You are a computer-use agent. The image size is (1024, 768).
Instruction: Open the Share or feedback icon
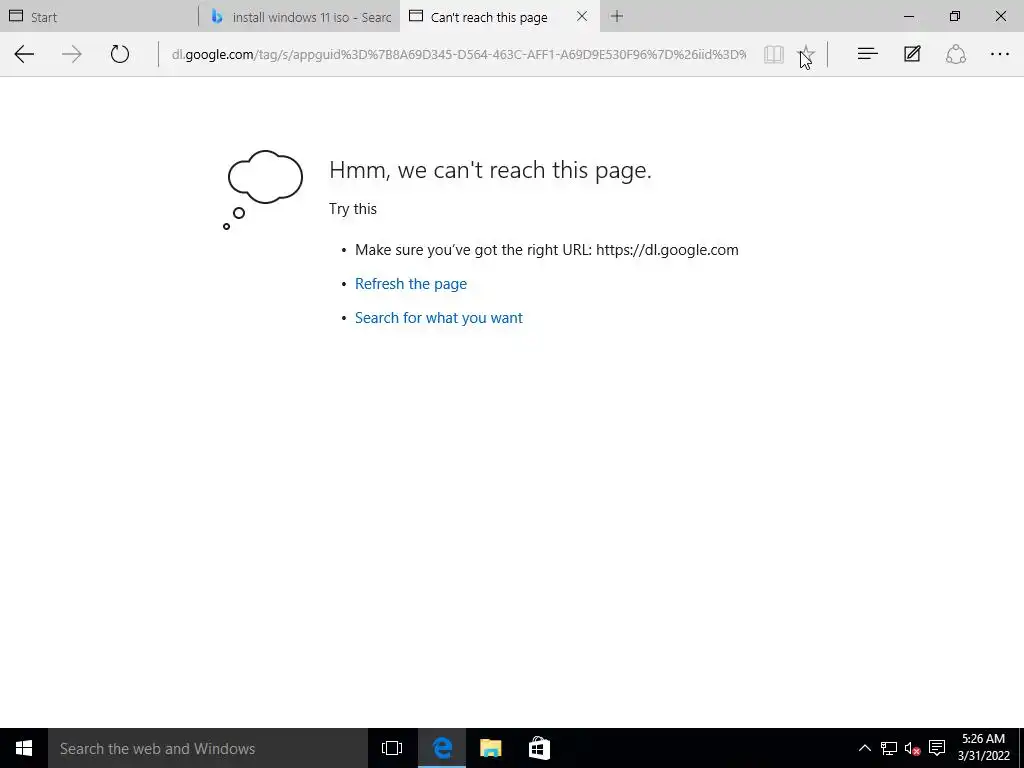pyautogui.click(x=955, y=54)
